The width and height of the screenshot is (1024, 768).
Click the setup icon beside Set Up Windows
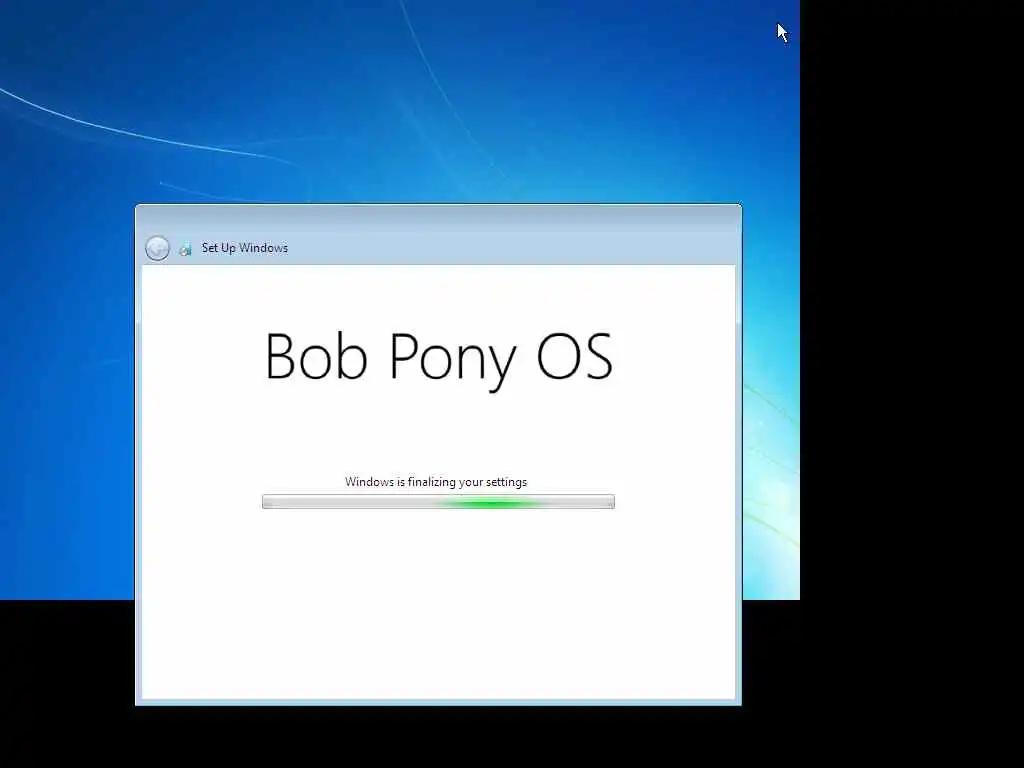185,248
